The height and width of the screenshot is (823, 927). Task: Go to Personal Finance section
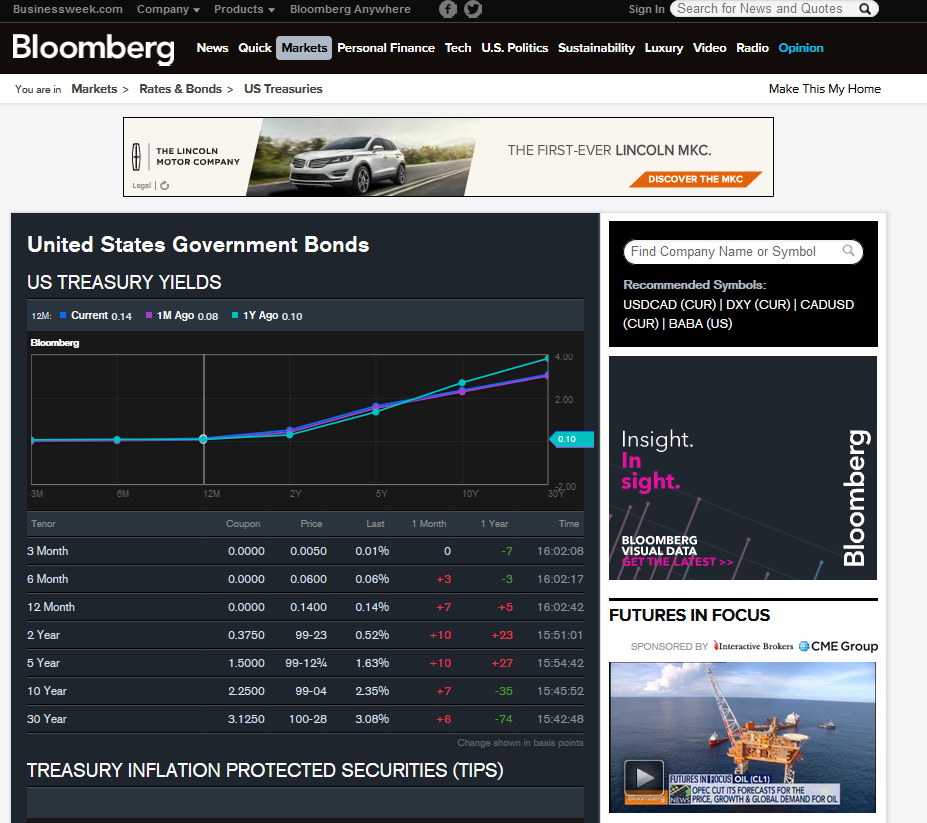coord(386,48)
